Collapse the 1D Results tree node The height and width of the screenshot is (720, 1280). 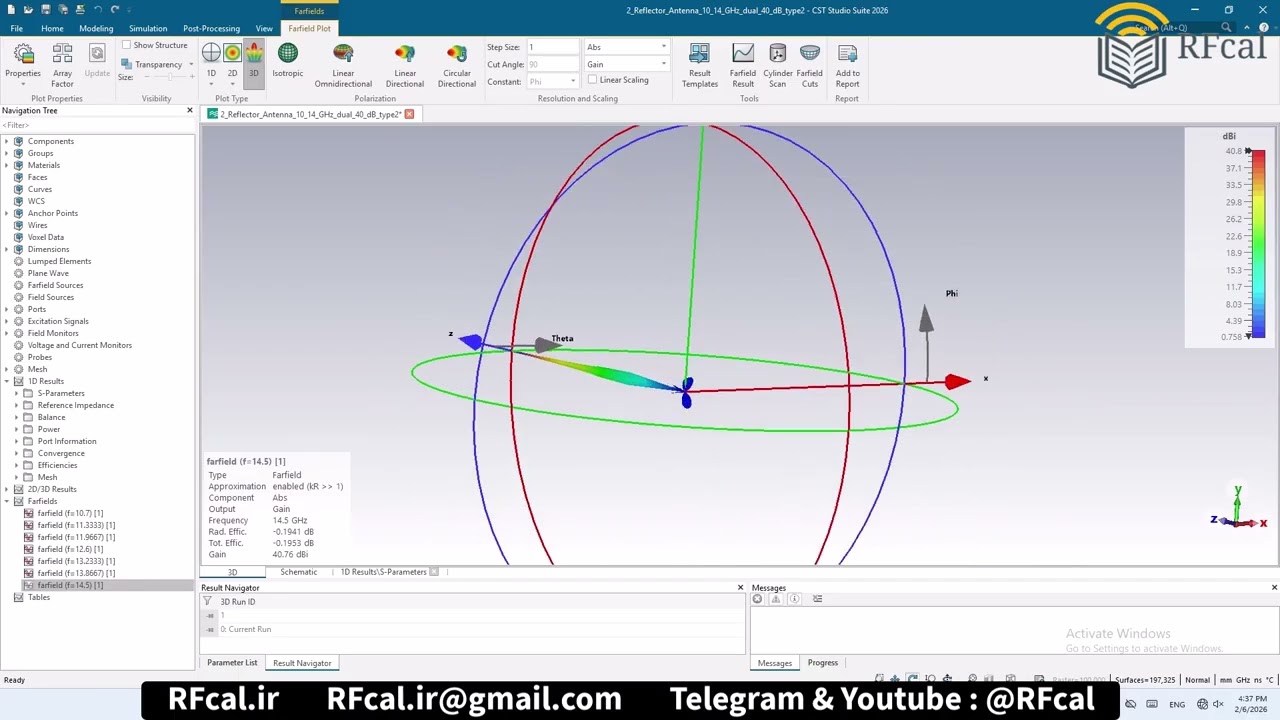(x=6, y=381)
